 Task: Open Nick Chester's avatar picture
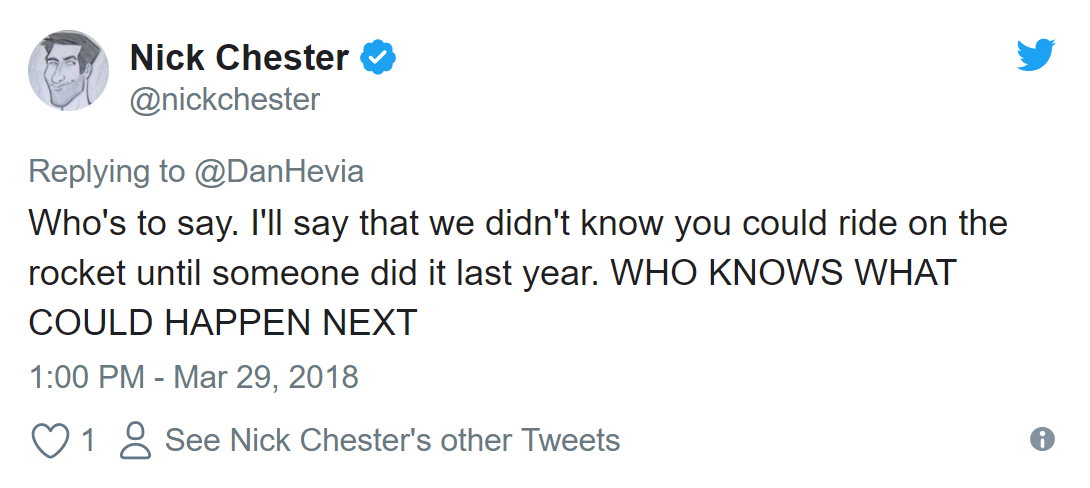click(68, 70)
